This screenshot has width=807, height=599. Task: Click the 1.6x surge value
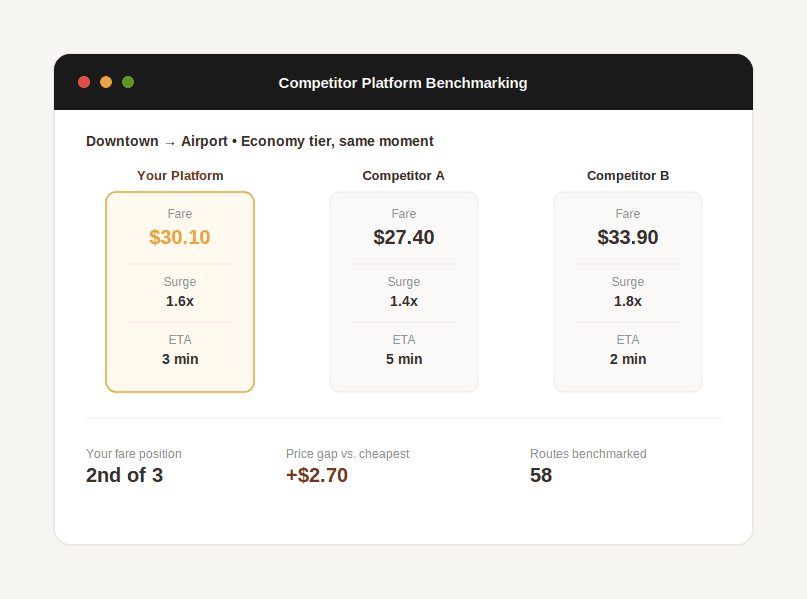coord(180,301)
